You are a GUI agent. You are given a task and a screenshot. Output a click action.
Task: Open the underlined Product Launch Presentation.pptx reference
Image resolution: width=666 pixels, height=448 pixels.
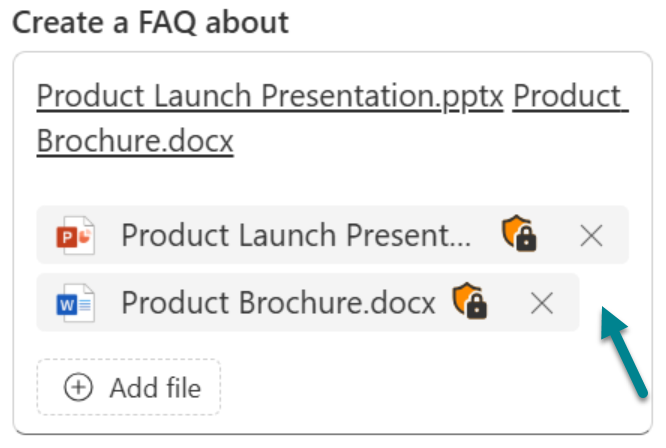(269, 97)
